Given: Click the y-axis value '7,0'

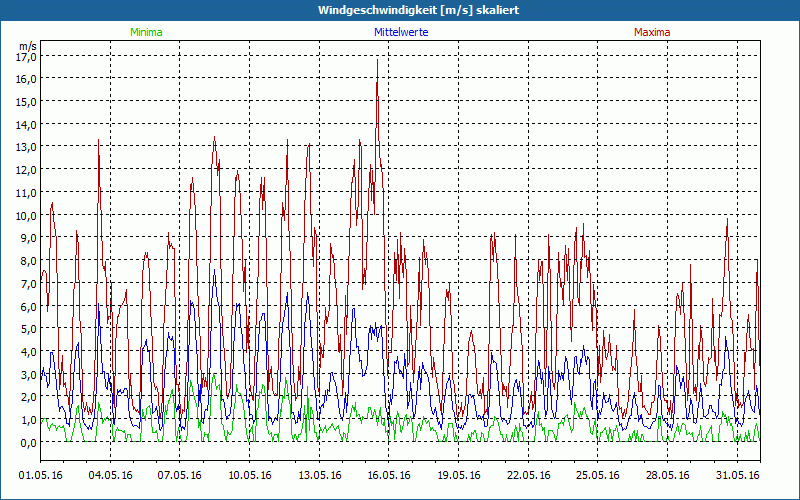Looking at the screenshot, I should (30, 284).
